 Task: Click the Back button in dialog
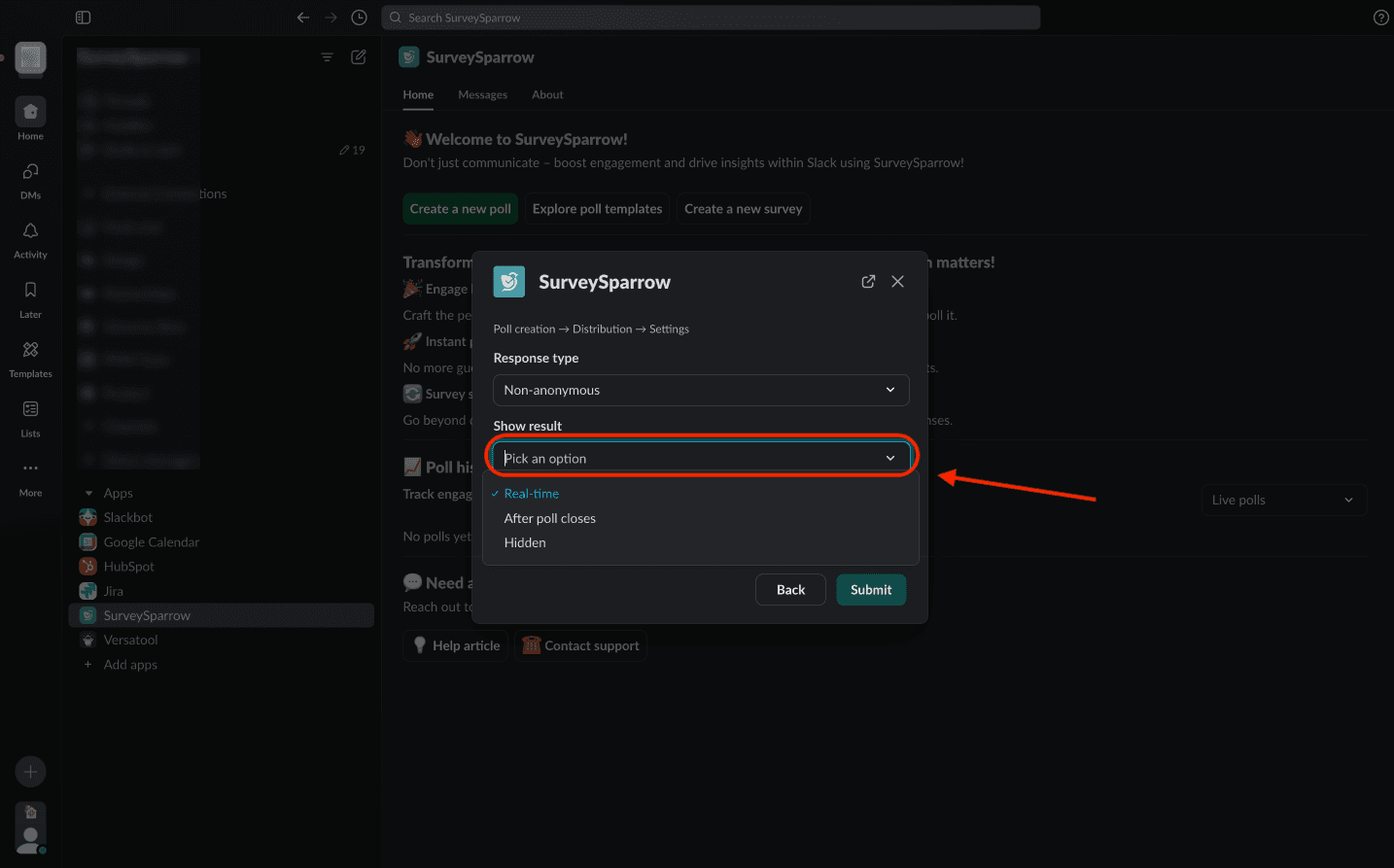pyautogui.click(x=790, y=590)
